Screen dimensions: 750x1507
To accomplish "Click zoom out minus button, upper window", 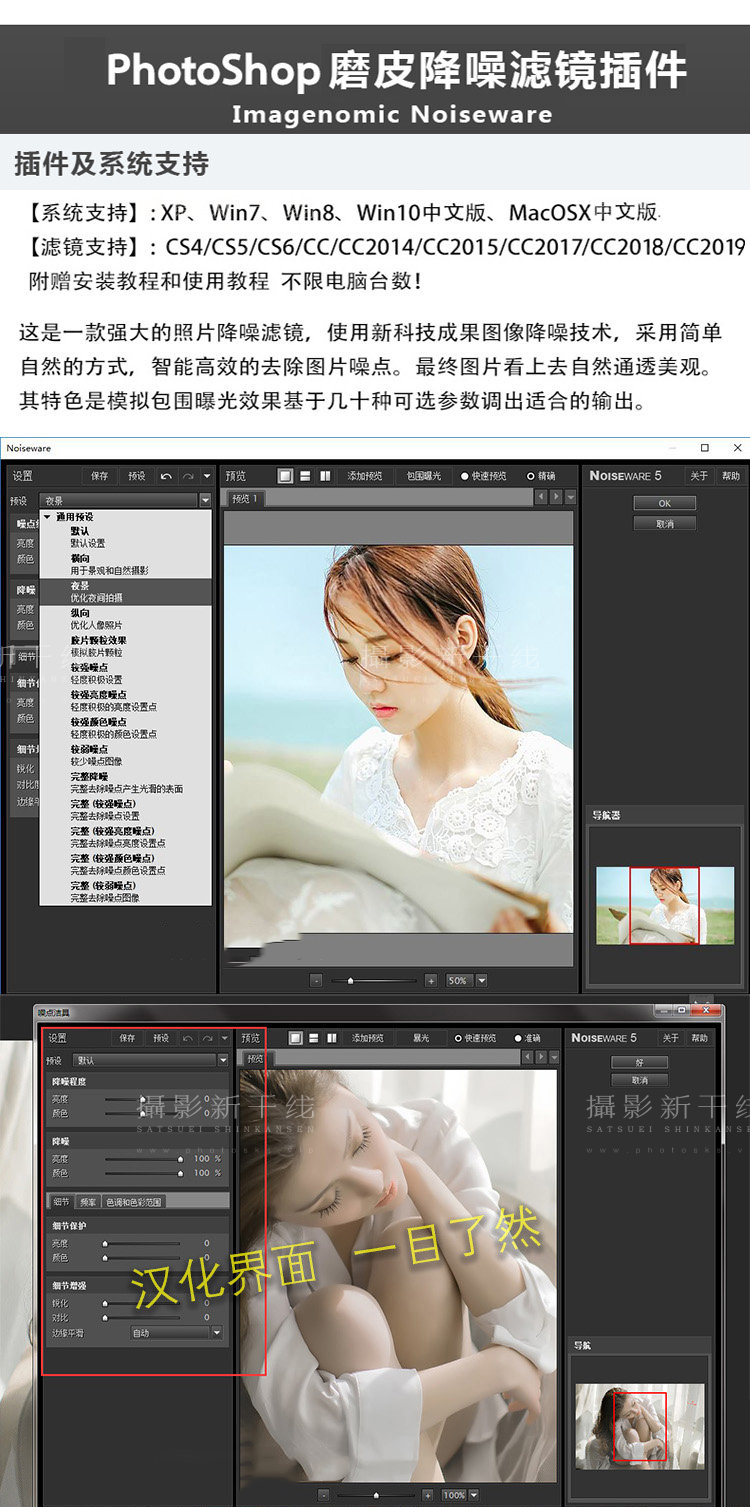I will pyautogui.click(x=316, y=981).
